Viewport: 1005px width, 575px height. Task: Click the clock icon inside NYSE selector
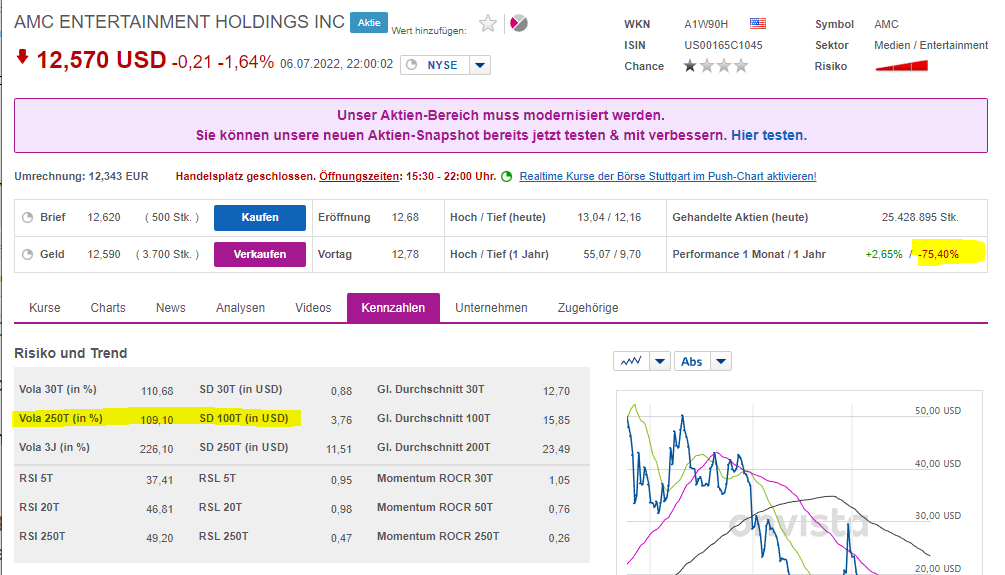point(412,65)
